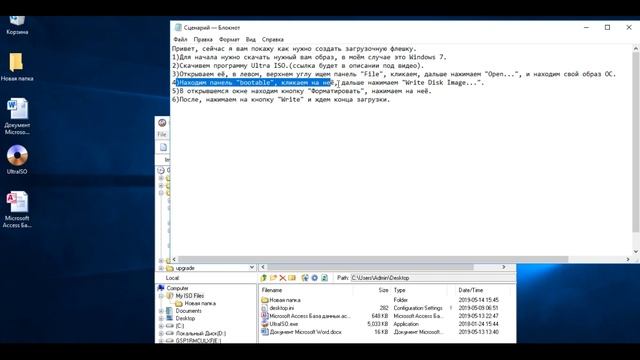Click the Word docx file icon in list
This screenshot has height=360, width=640.
264,332
